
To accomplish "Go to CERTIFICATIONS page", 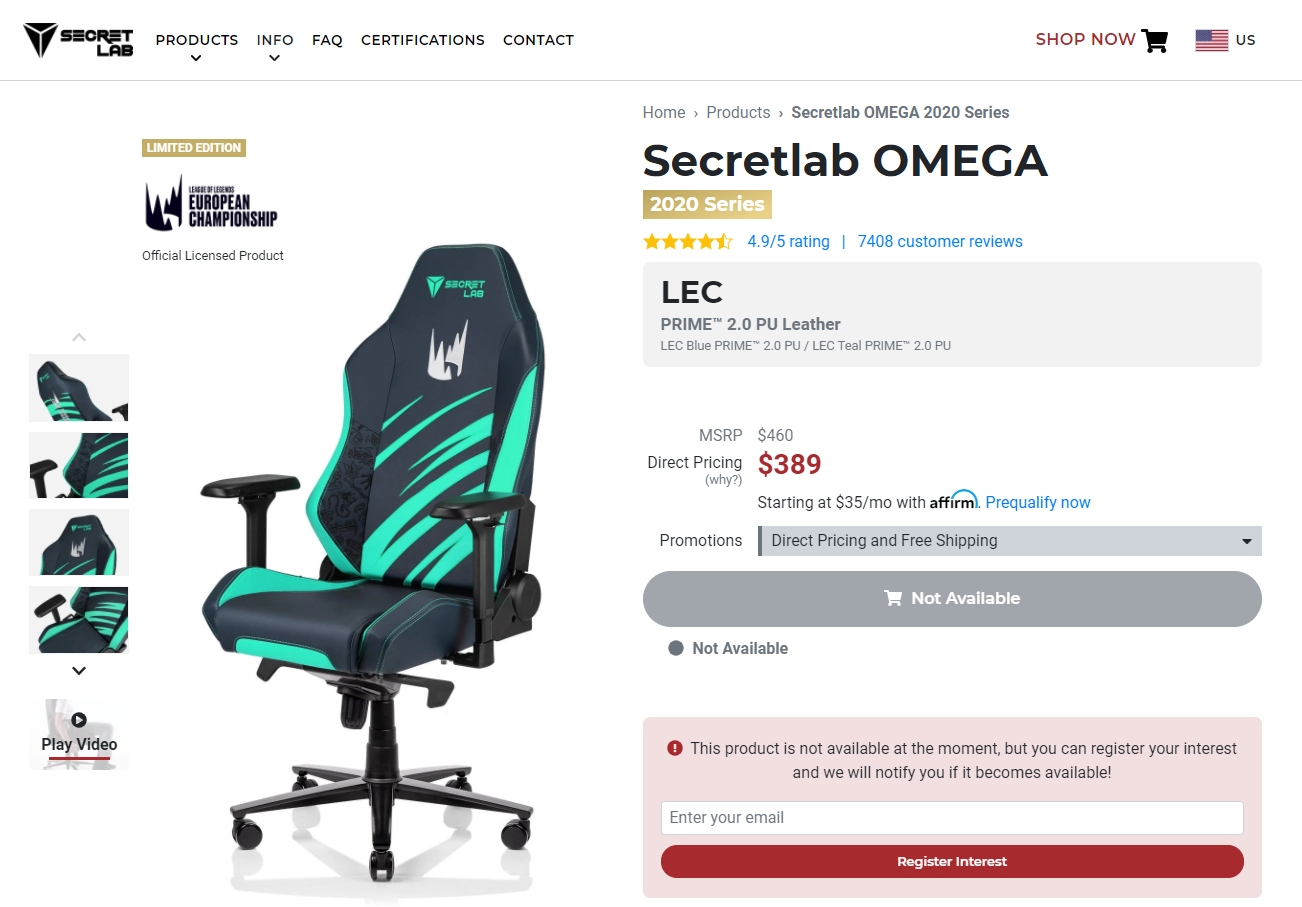I will 423,40.
